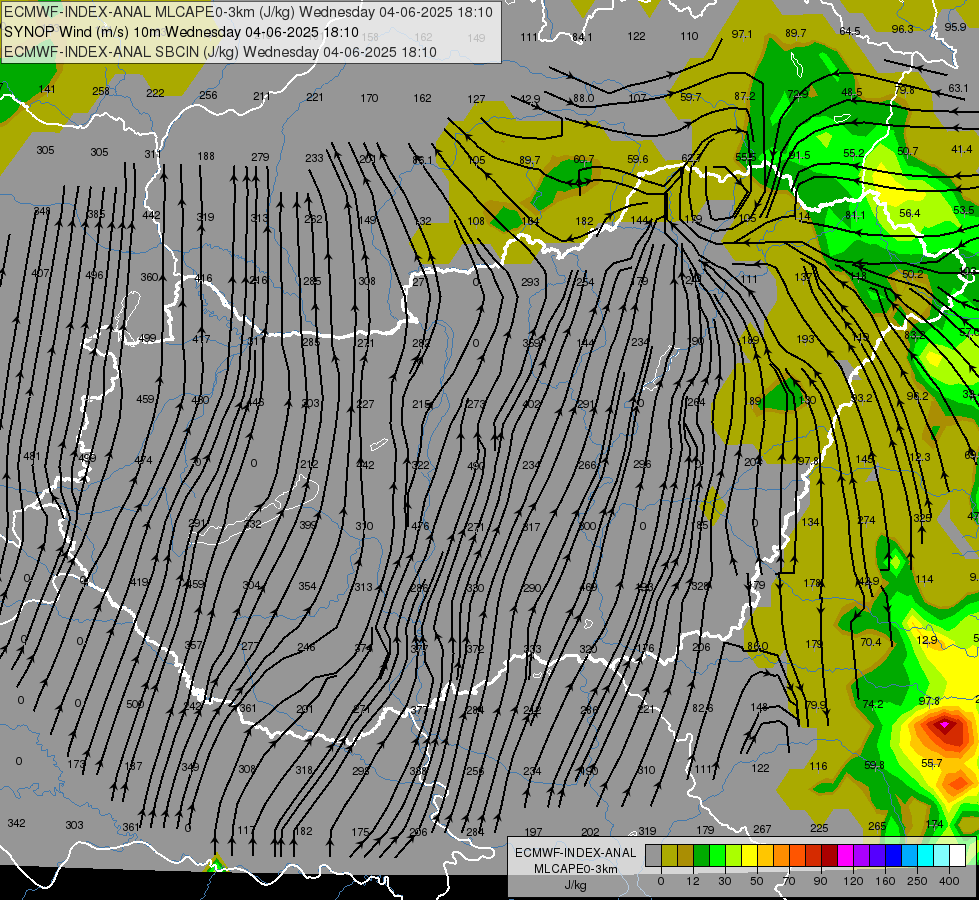This screenshot has height=900, width=979.
Task: Click the legend tick label 0
Action: (x=661, y=881)
